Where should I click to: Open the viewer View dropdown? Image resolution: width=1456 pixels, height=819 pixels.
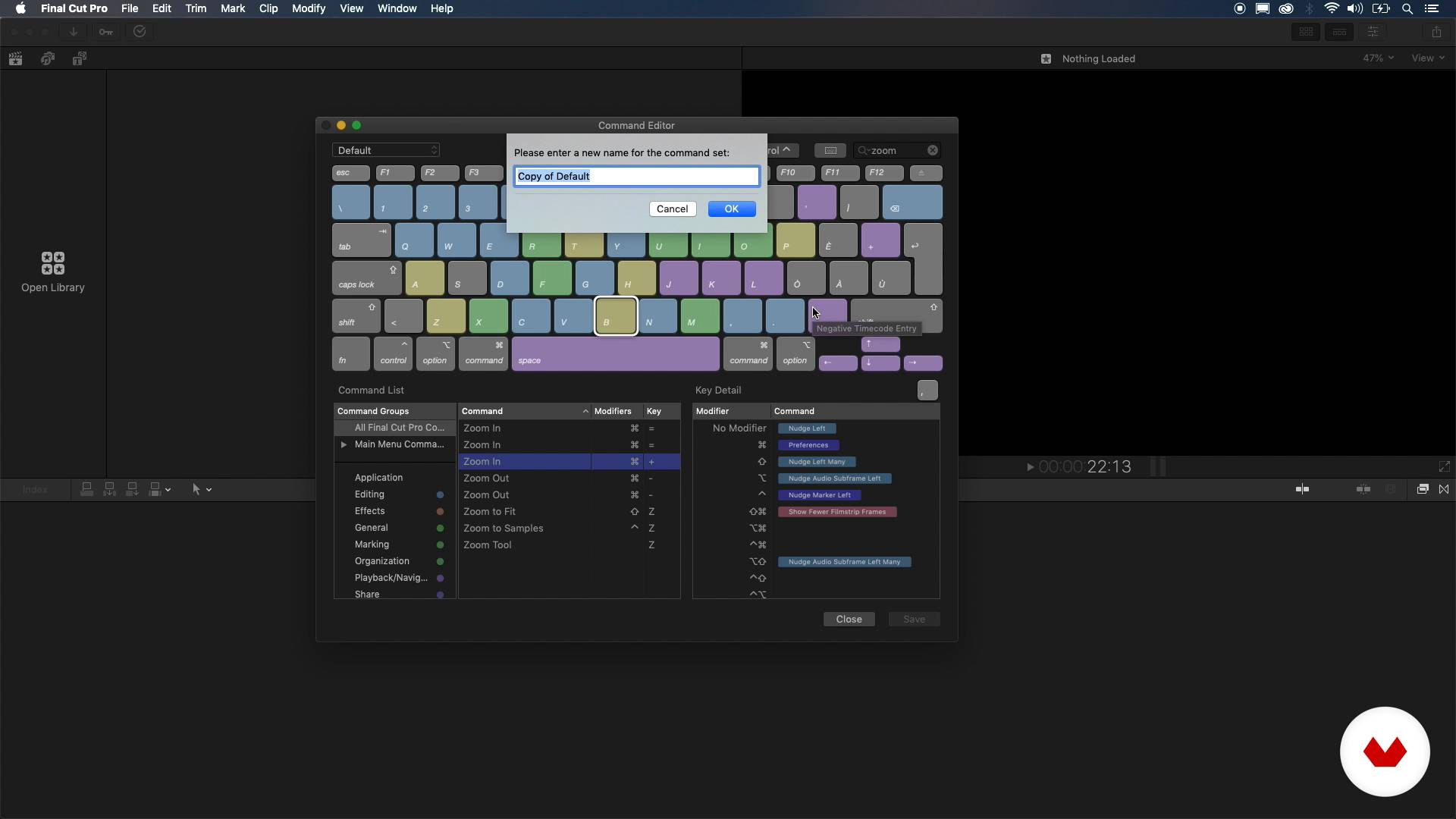pyautogui.click(x=1428, y=58)
